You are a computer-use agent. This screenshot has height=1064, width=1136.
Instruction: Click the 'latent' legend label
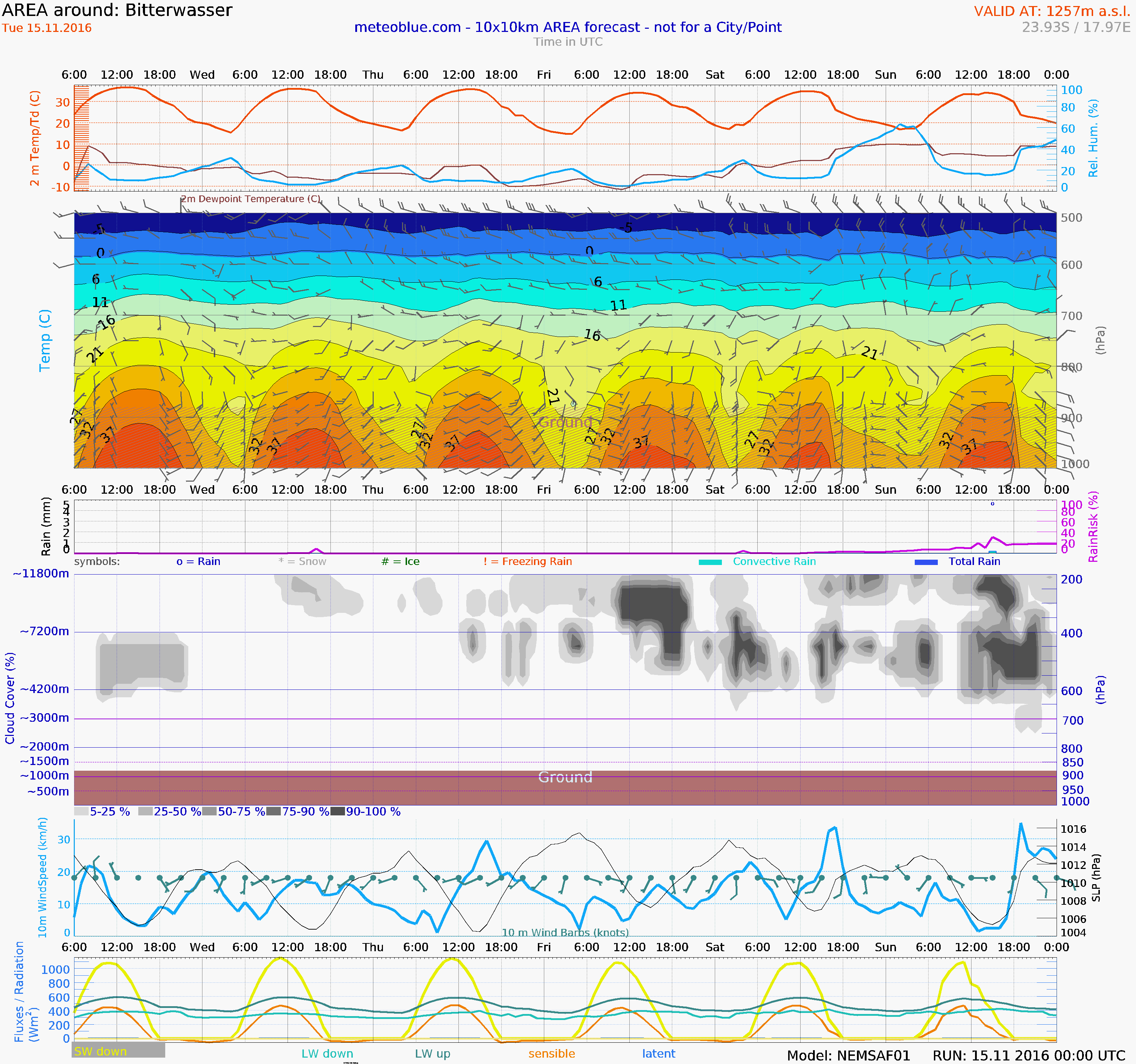658,1054
